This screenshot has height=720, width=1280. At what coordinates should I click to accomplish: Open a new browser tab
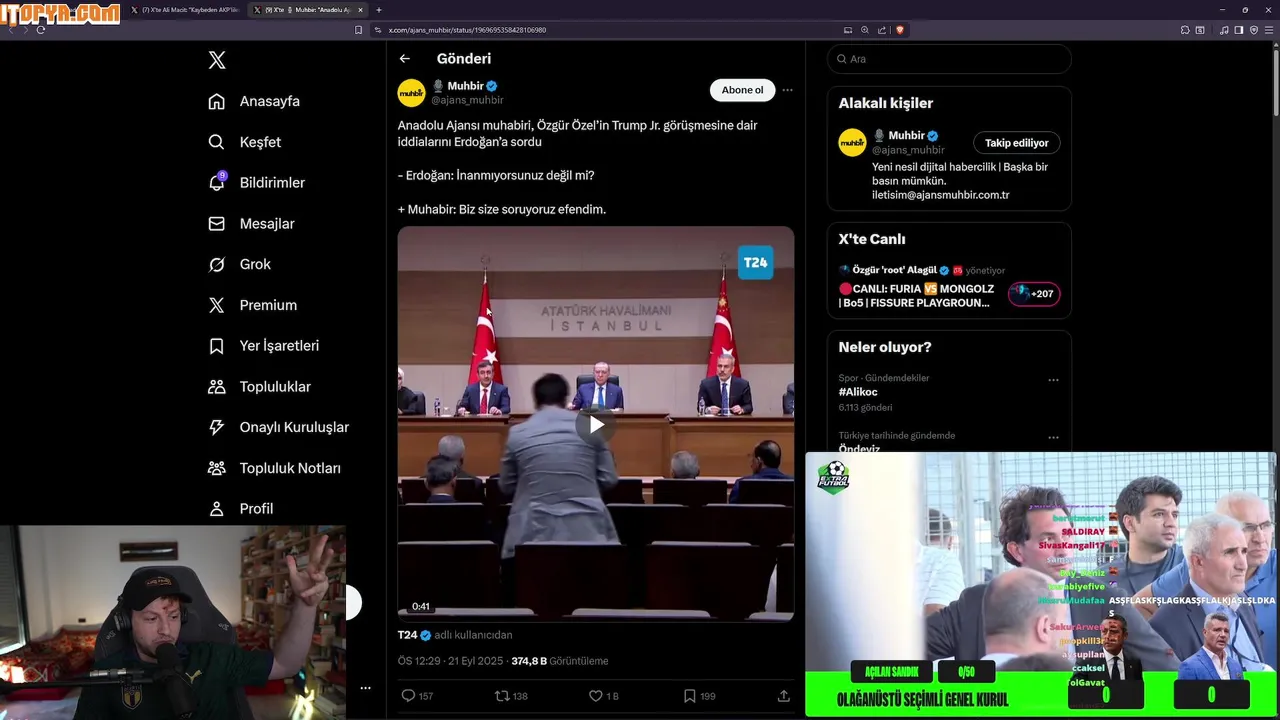(x=379, y=10)
